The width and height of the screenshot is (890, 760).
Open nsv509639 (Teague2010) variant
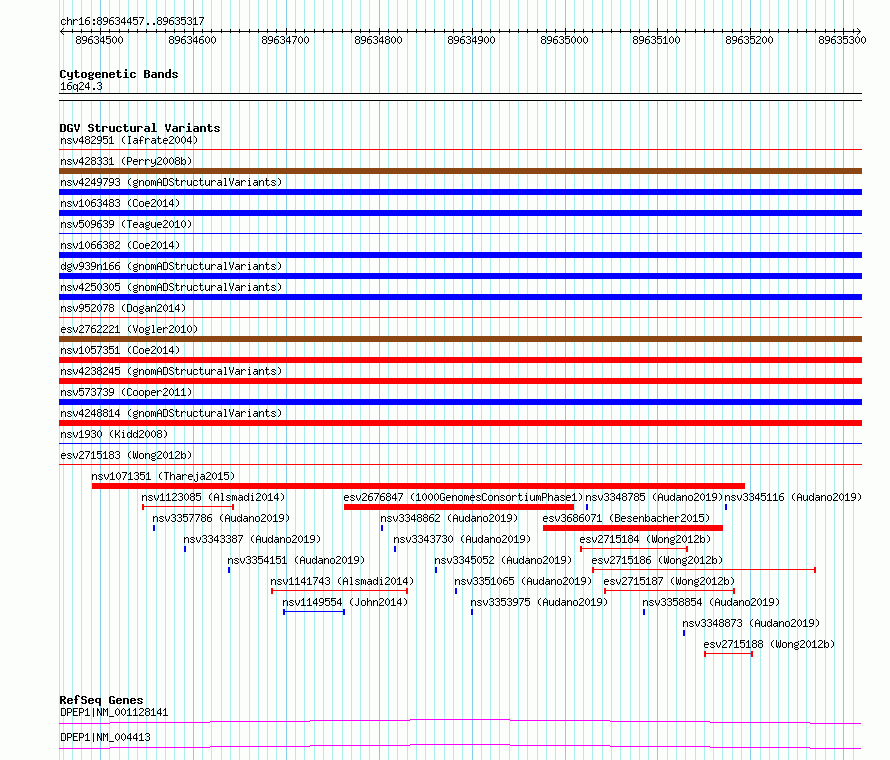pyautogui.click(x=126, y=224)
